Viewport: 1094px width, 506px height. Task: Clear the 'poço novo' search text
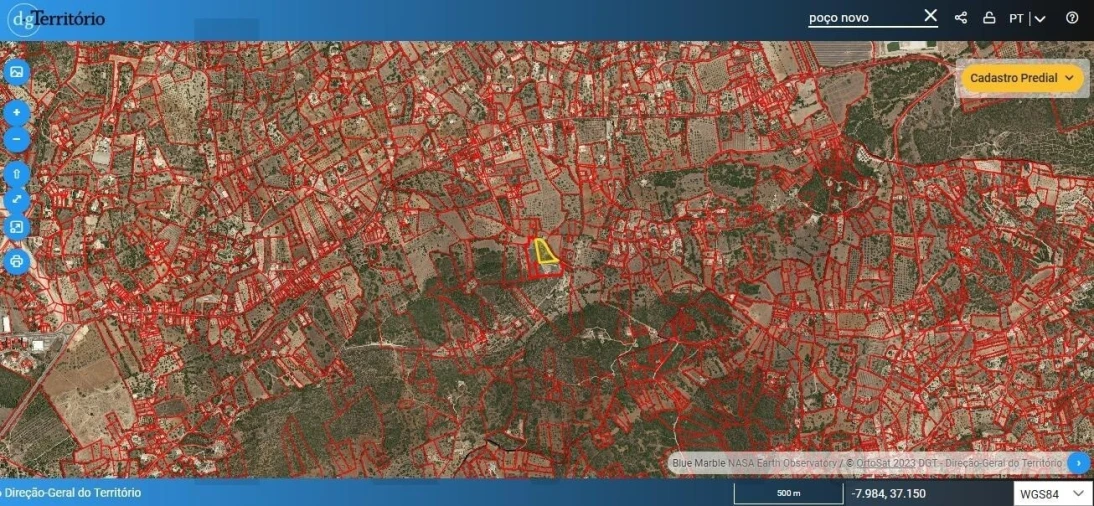(x=930, y=16)
